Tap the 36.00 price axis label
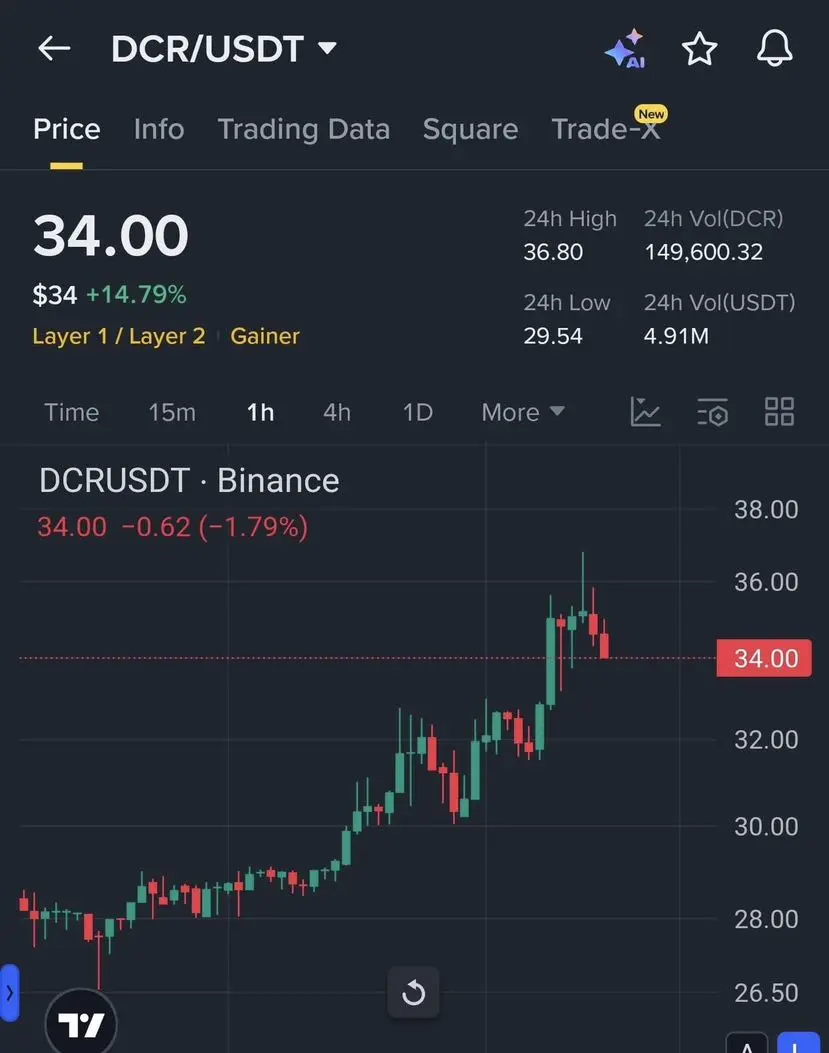Viewport: 829px width, 1053px height. click(x=766, y=582)
